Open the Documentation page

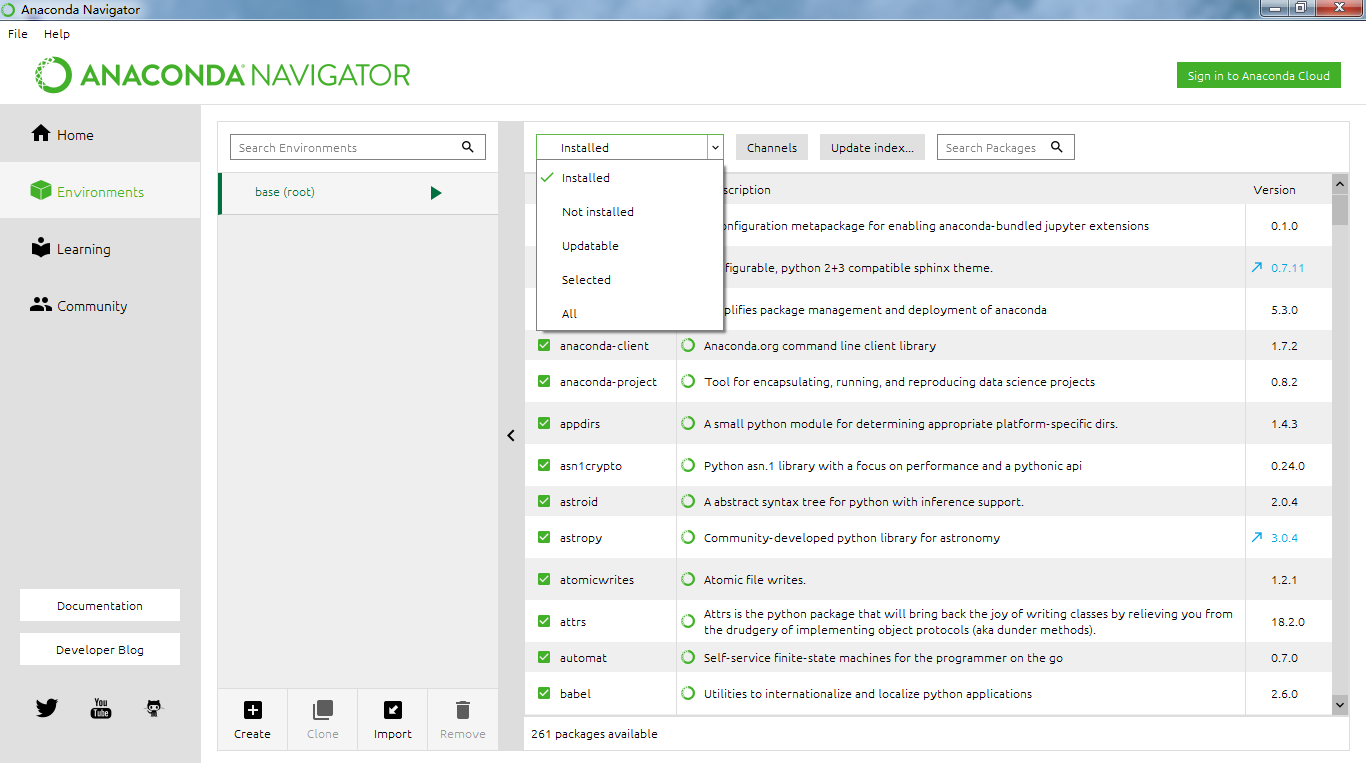[99, 604]
